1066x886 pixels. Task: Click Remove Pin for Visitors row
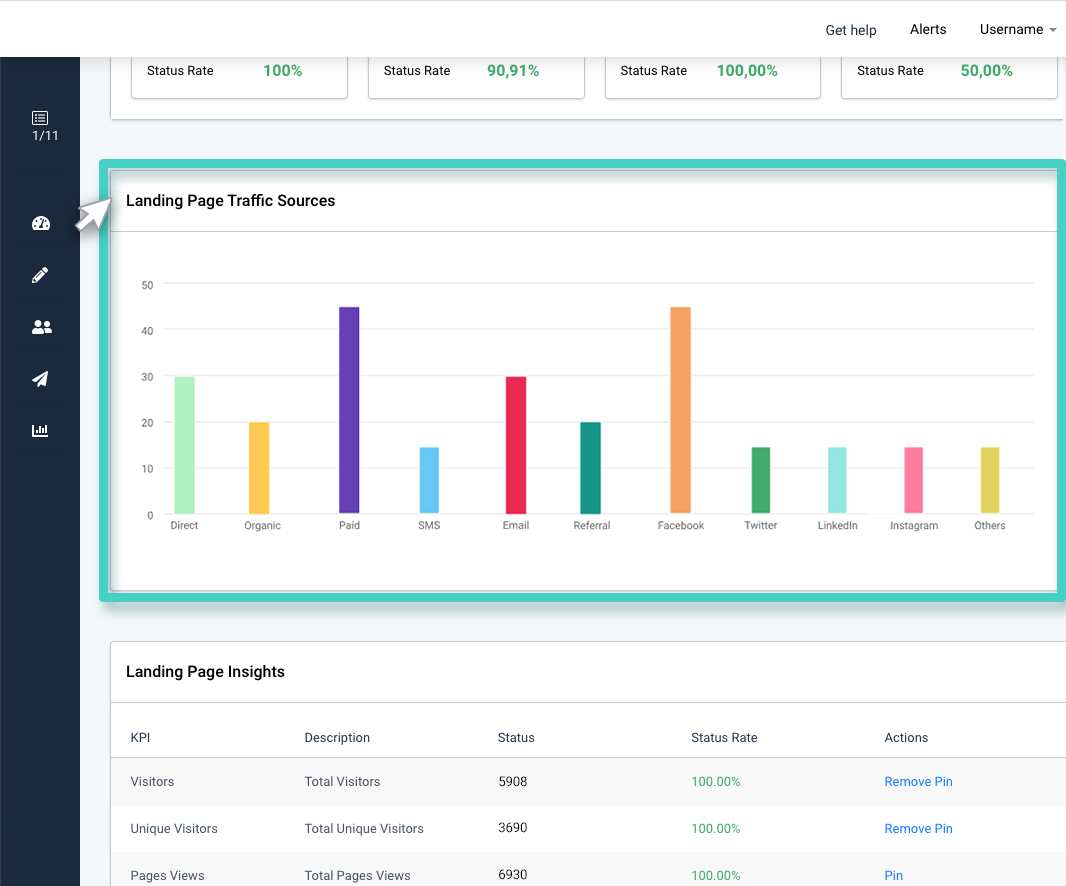pyautogui.click(x=918, y=781)
